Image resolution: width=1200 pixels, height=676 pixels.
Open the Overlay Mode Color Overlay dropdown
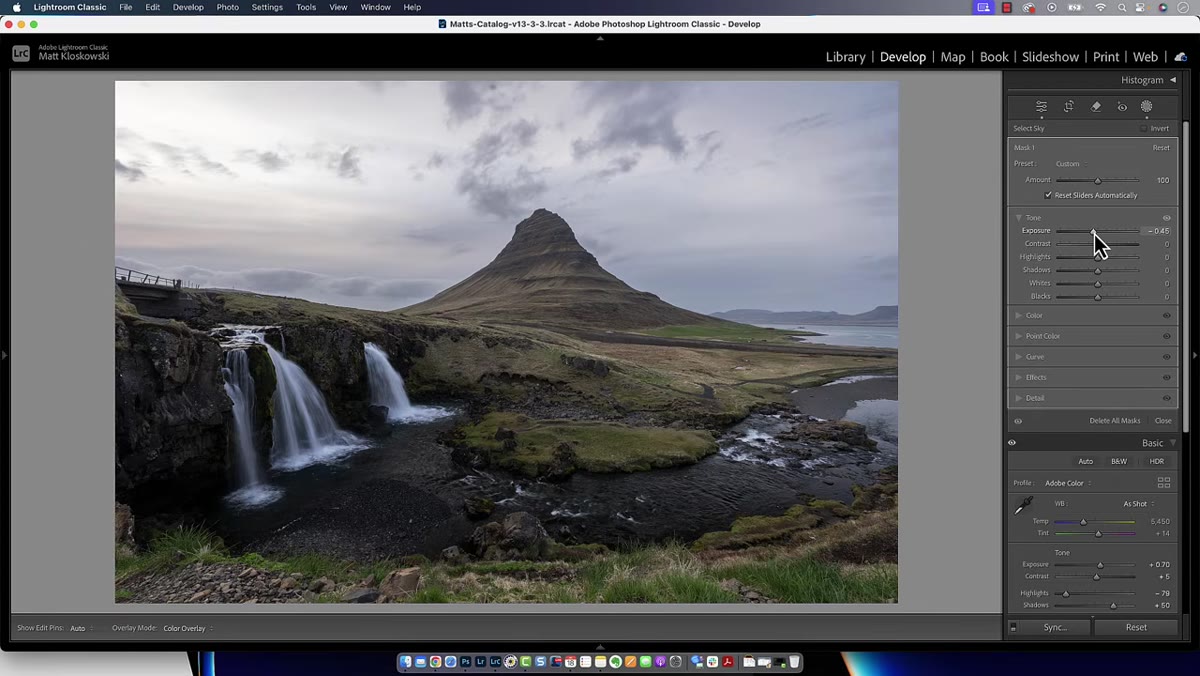tap(188, 628)
